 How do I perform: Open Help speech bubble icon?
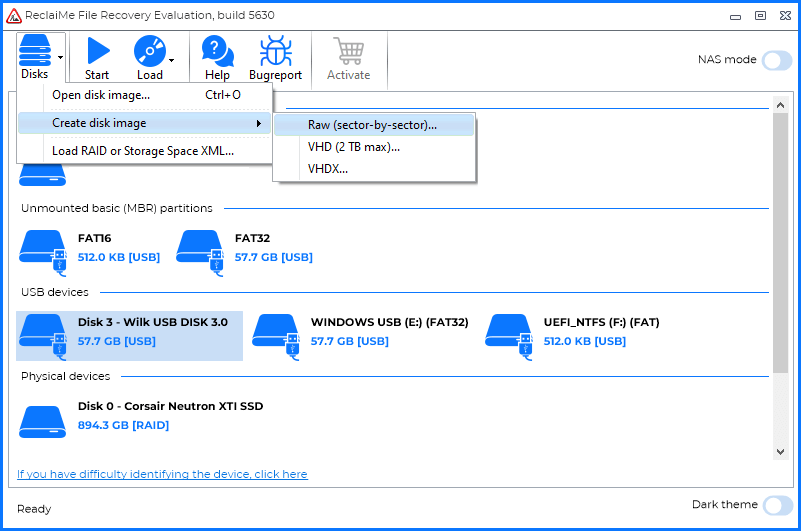[x=218, y=51]
